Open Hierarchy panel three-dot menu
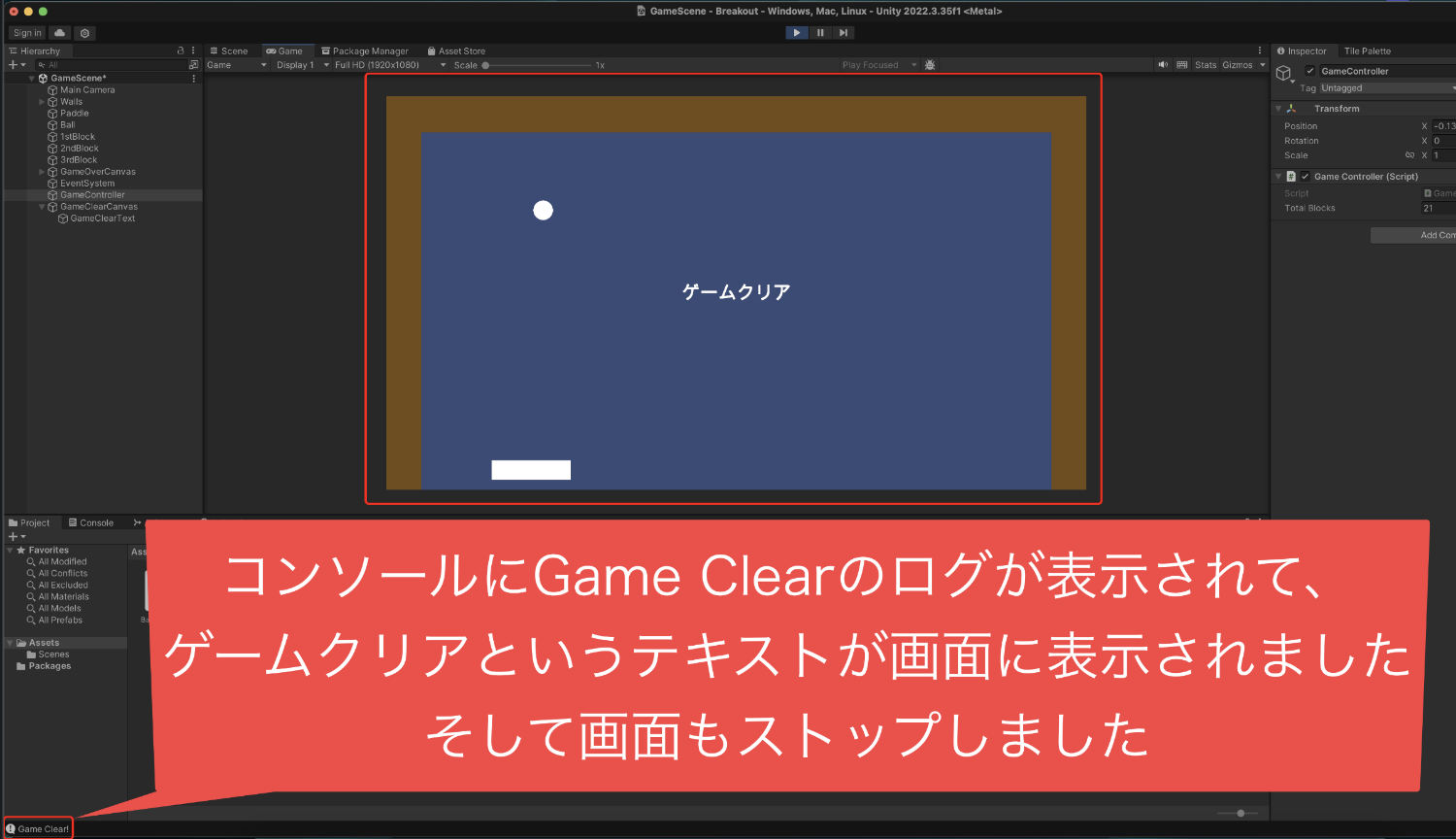The height and width of the screenshot is (839, 1456). 193,50
